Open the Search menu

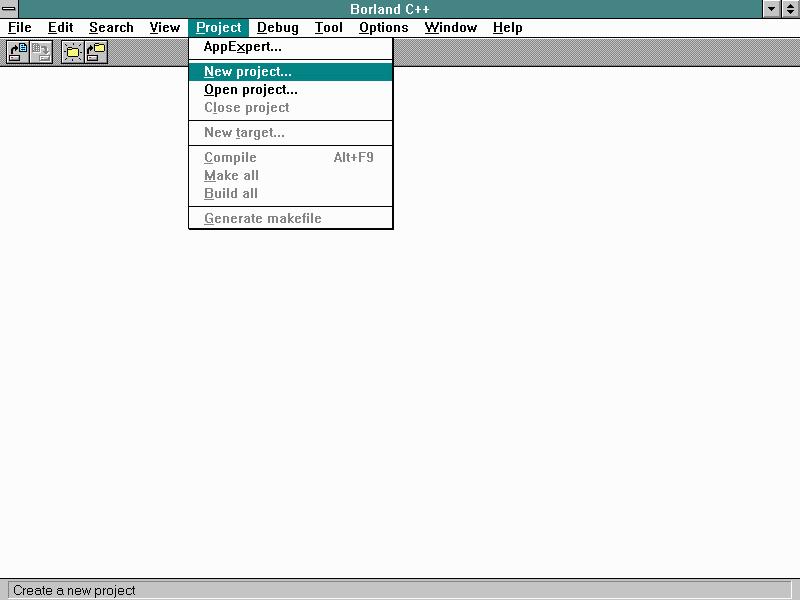(111, 28)
